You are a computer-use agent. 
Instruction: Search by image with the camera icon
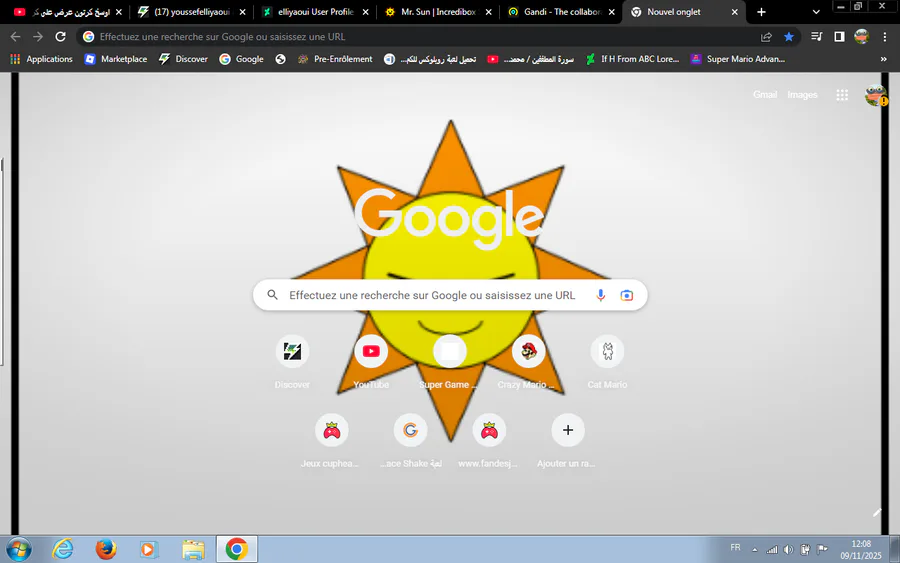click(627, 295)
